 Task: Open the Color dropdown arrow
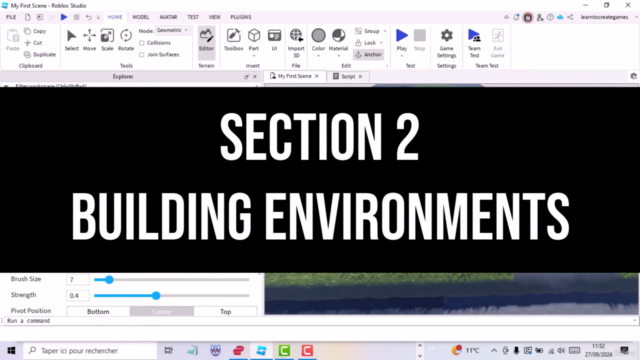pos(318,56)
